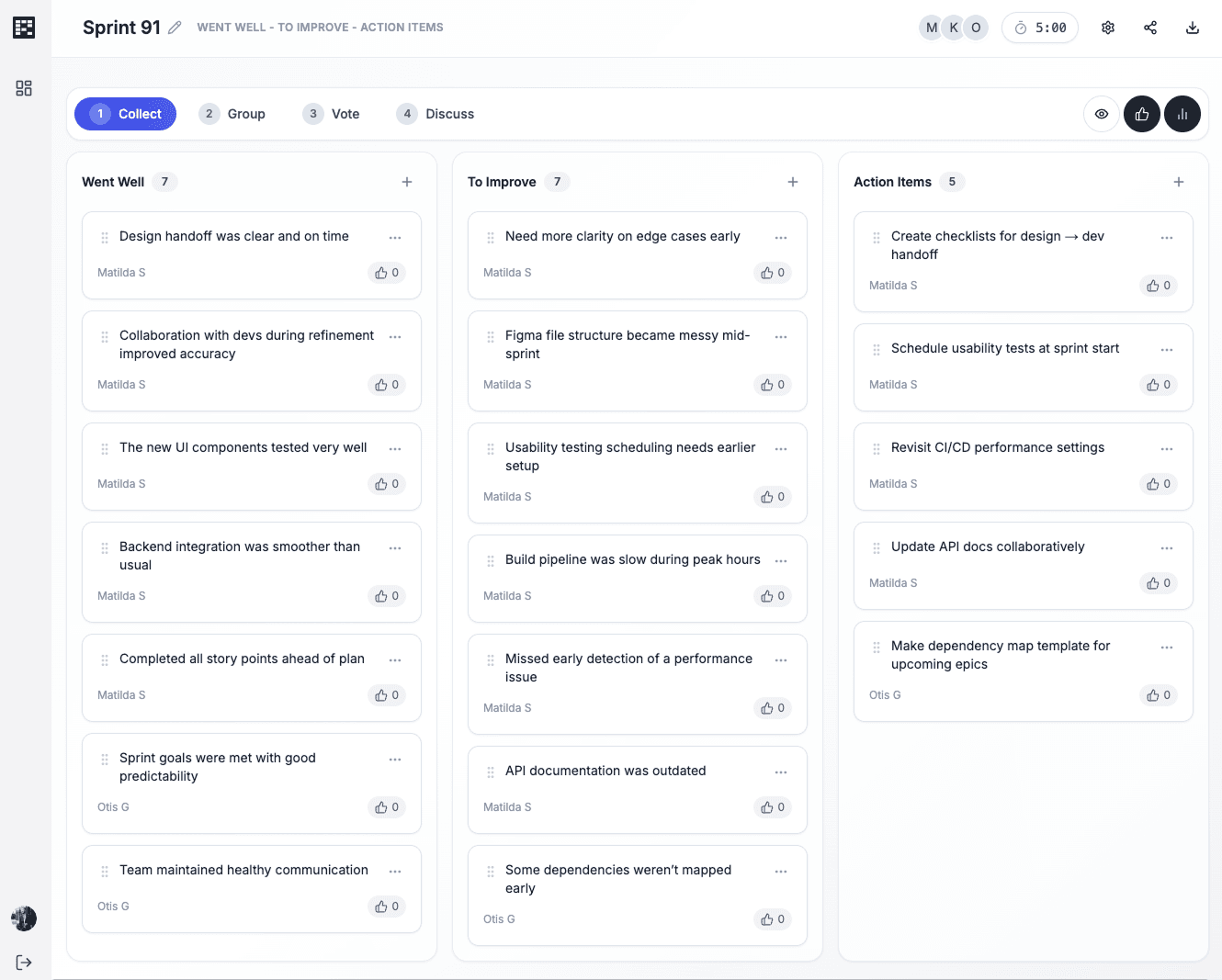Click the user profile avatar in sidebar
The width and height of the screenshot is (1222, 980).
coord(24,918)
